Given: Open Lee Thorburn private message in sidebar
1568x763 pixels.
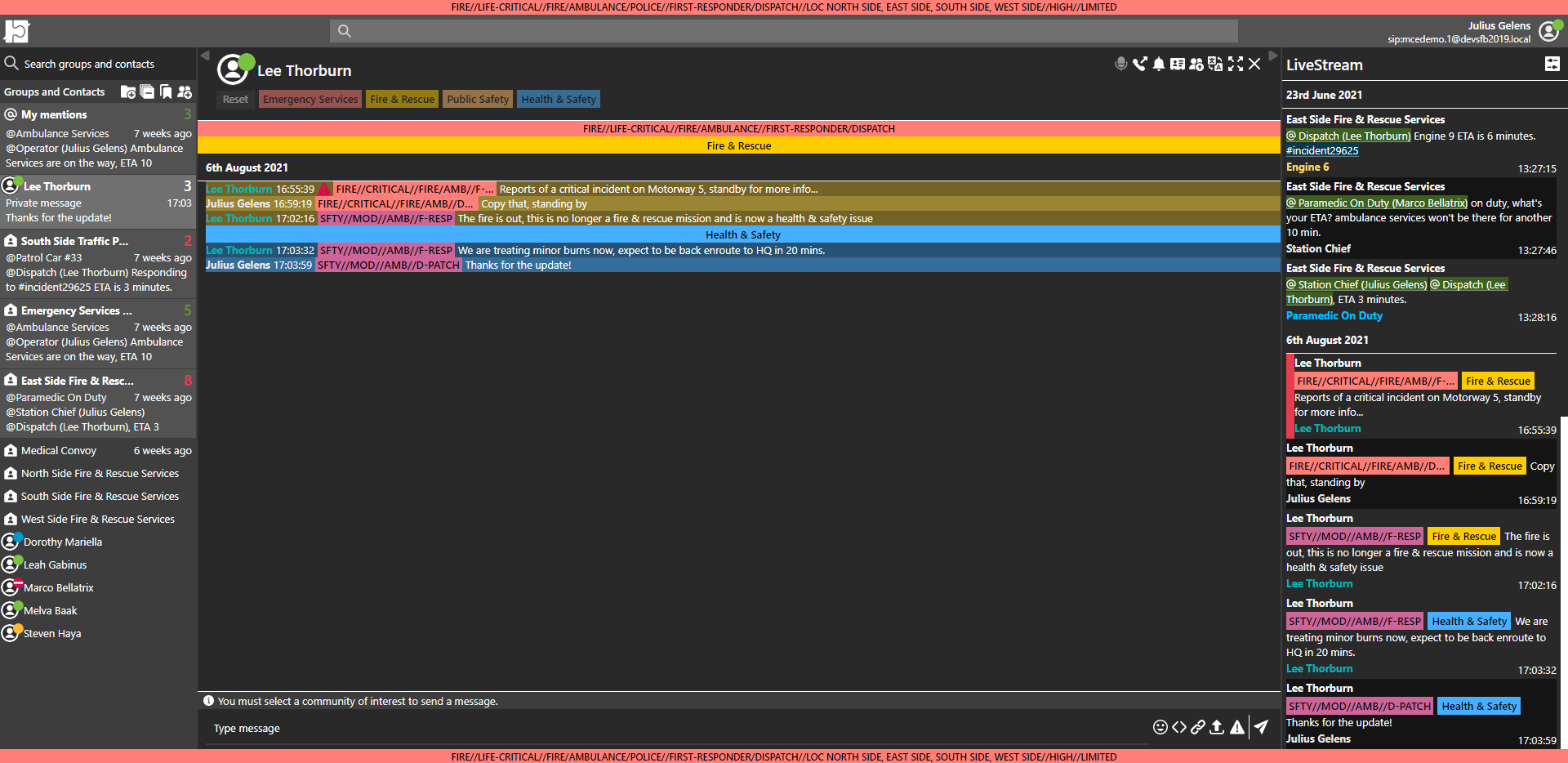Looking at the screenshot, I should coord(98,201).
